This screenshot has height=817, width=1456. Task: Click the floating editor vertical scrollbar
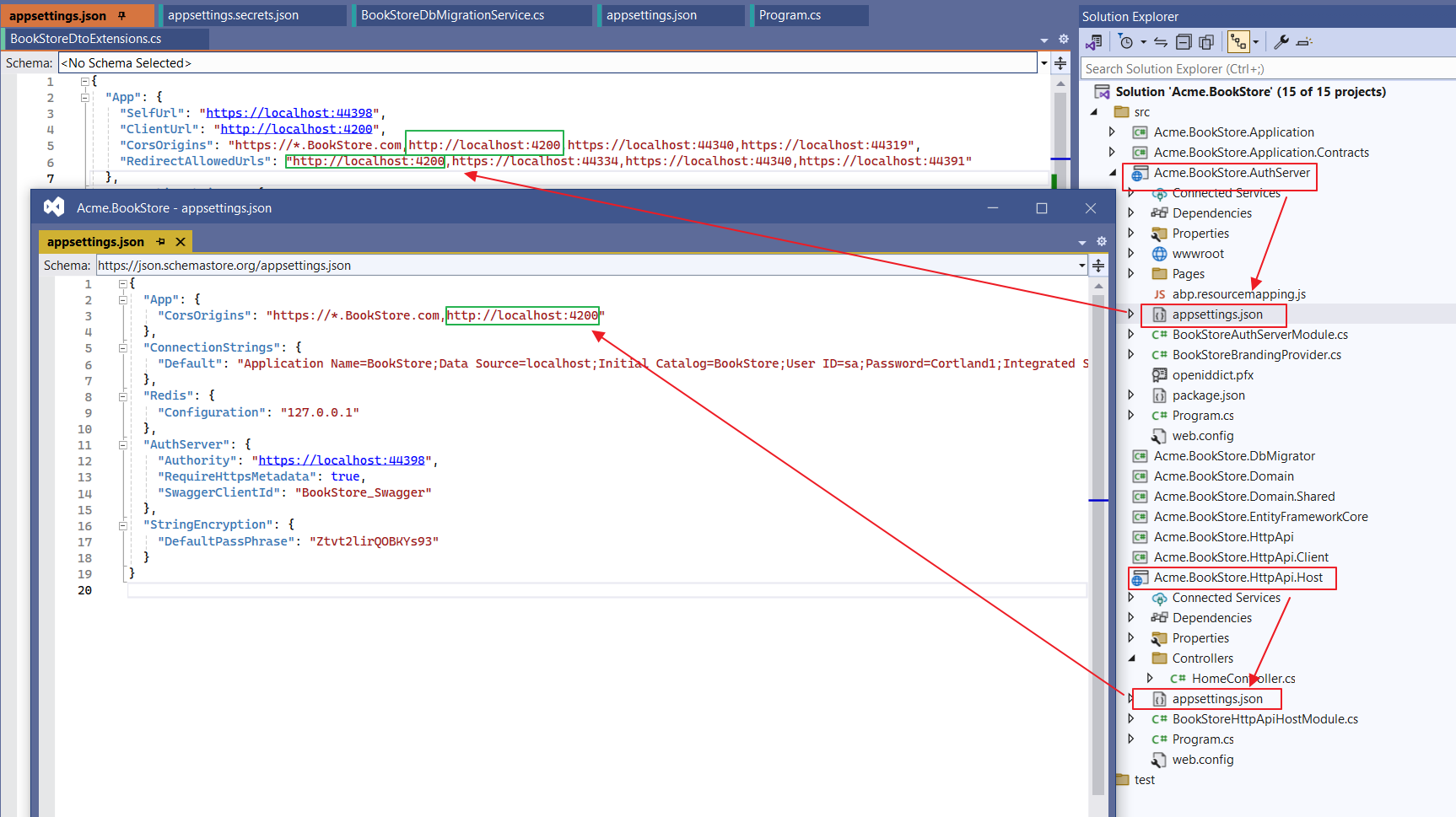click(x=1098, y=545)
